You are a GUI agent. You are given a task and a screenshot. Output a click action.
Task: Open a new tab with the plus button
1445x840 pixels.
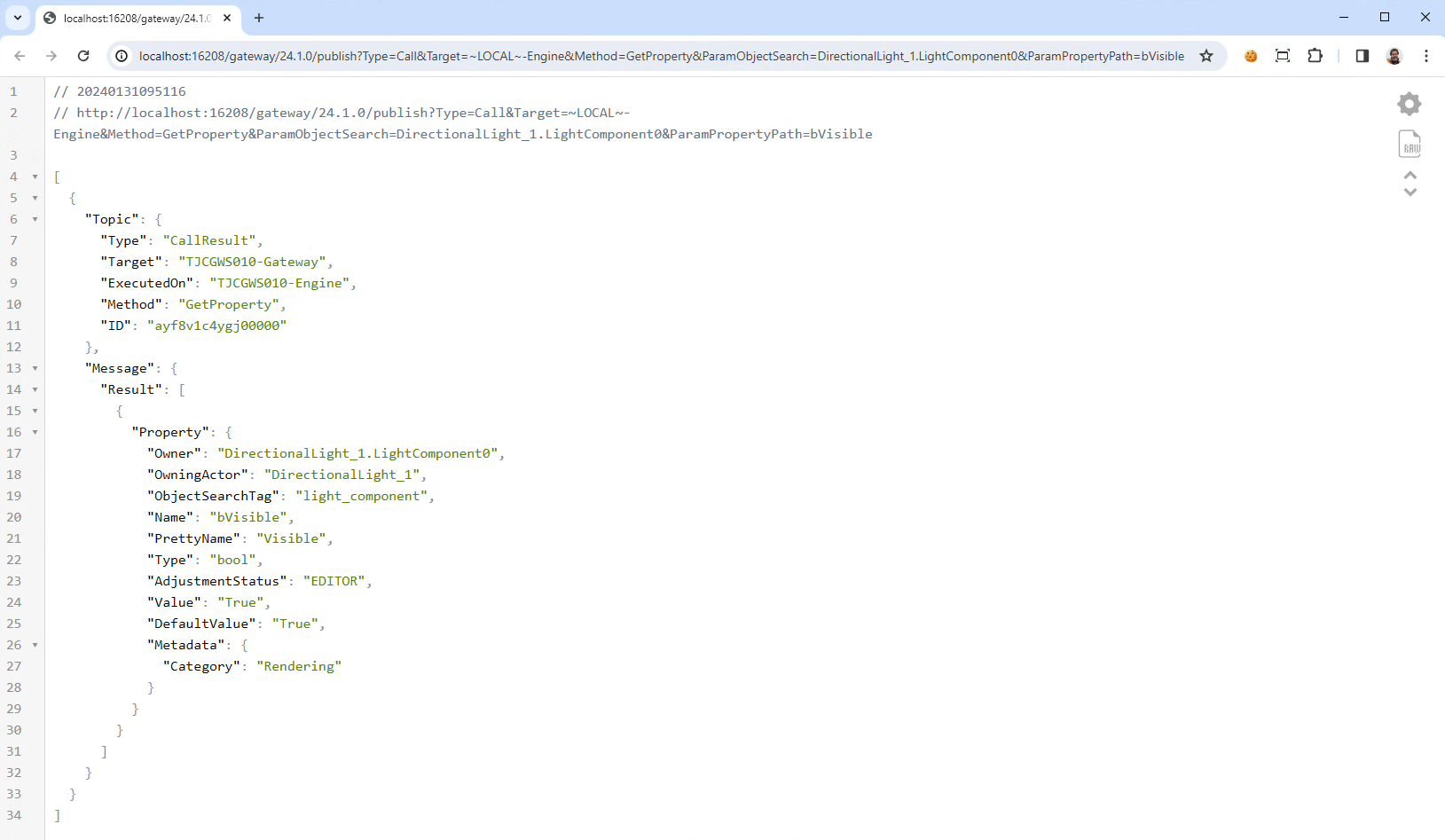coord(259,18)
